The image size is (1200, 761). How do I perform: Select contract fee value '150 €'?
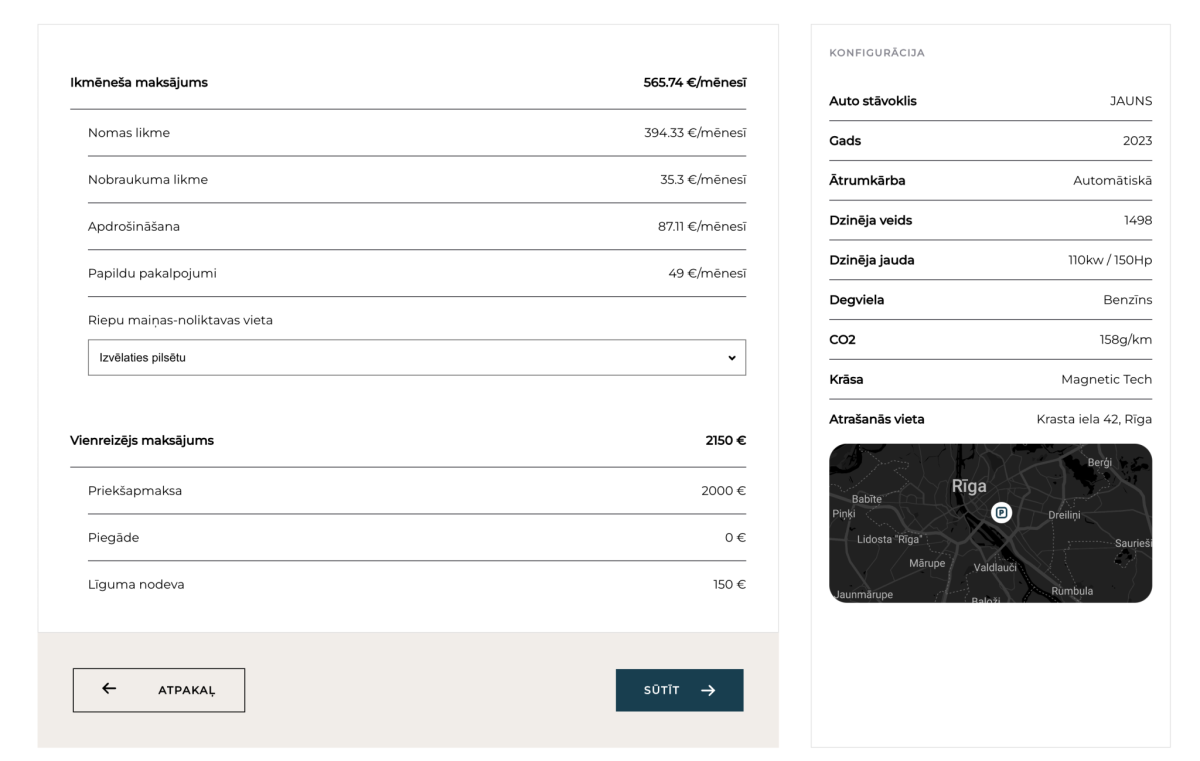(729, 585)
